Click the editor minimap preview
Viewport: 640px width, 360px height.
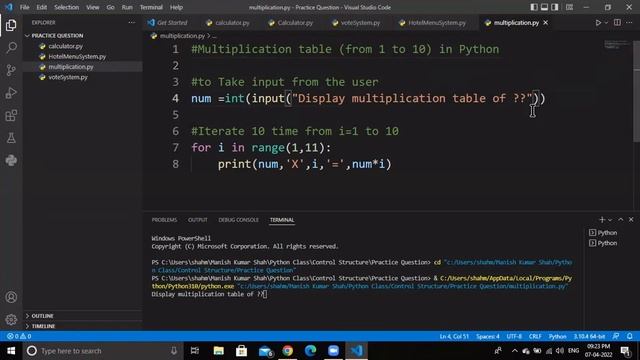tap(617, 45)
